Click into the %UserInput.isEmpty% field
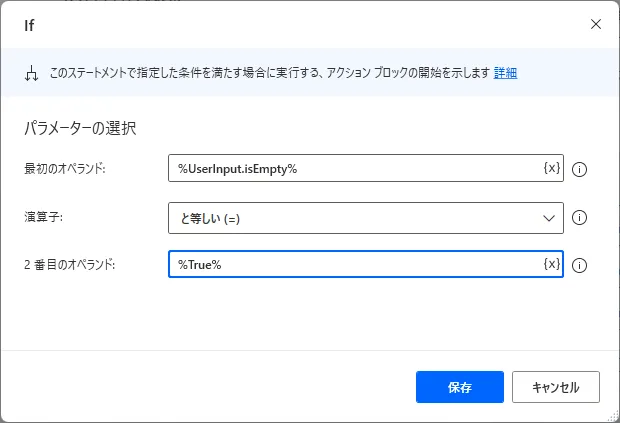Viewport: 620px width, 423px height. [355, 168]
